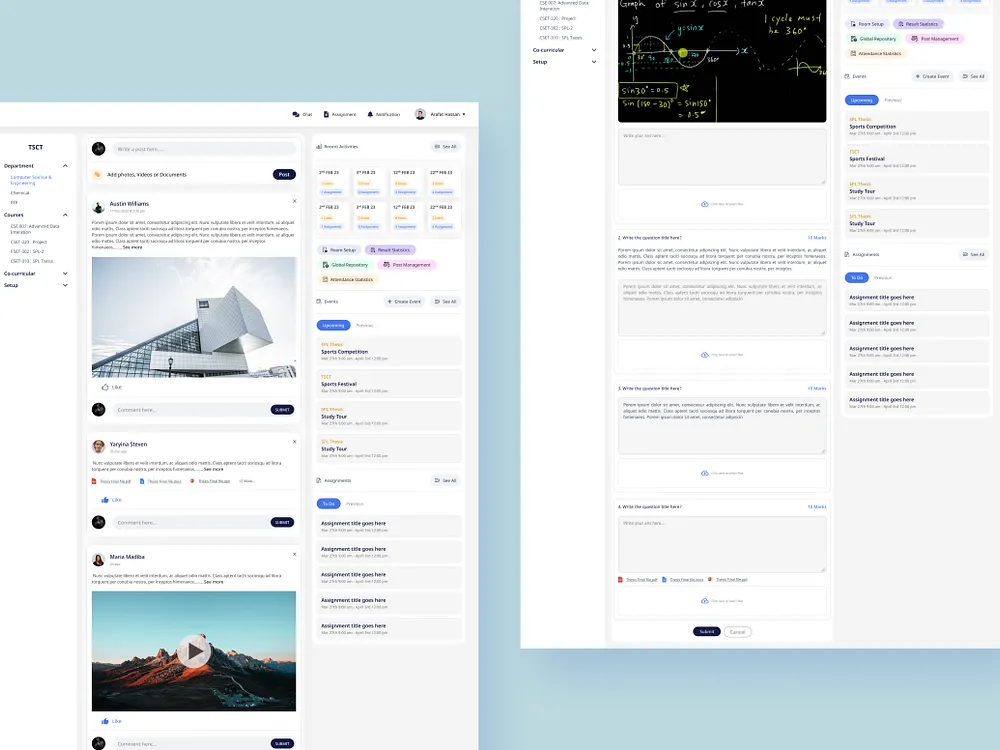Open Sports Competition event in feed window
The width and height of the screenshot is (1000, 750).
pyautogui.click(x=389, y=351)
